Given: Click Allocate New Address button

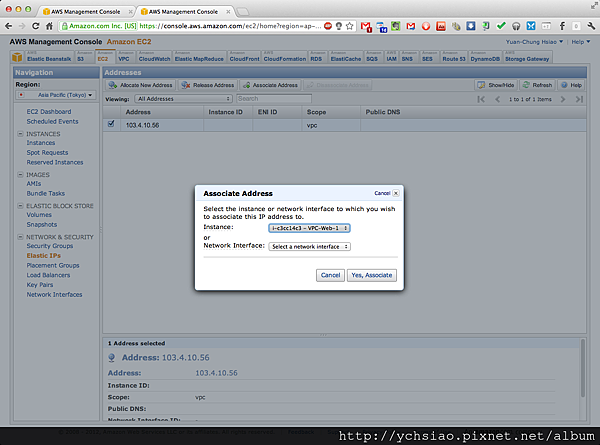Looking at the screenshot, I should (141, 85).
